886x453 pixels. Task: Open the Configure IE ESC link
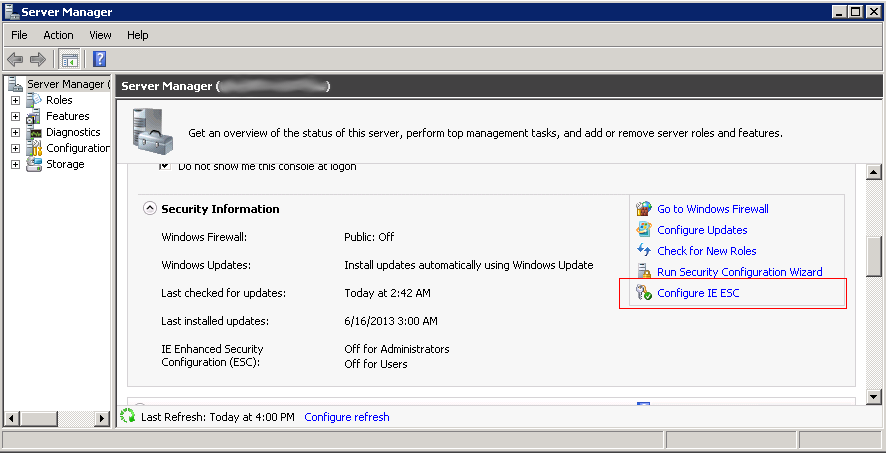698,293
